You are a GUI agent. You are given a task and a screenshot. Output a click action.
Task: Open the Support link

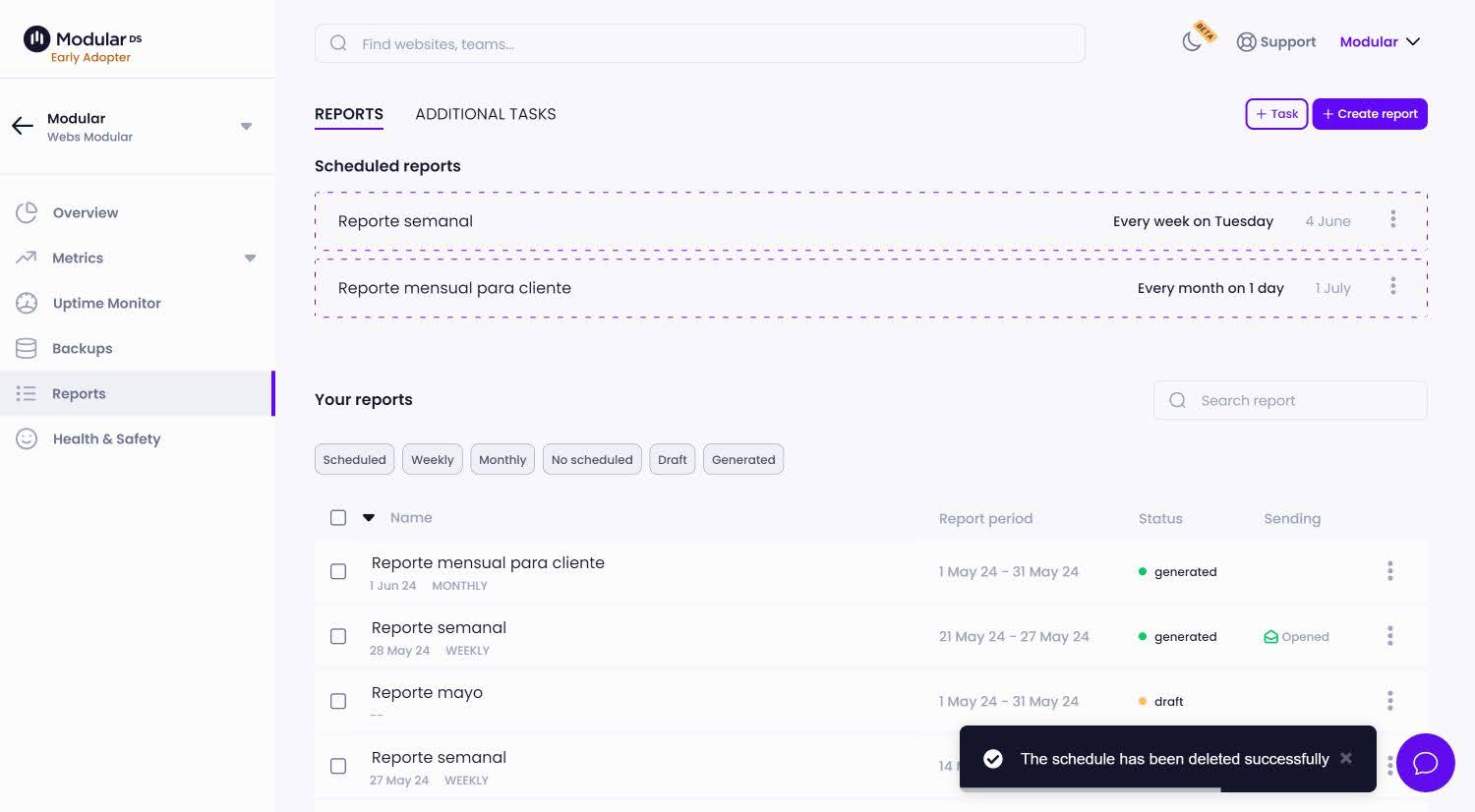1276,42
